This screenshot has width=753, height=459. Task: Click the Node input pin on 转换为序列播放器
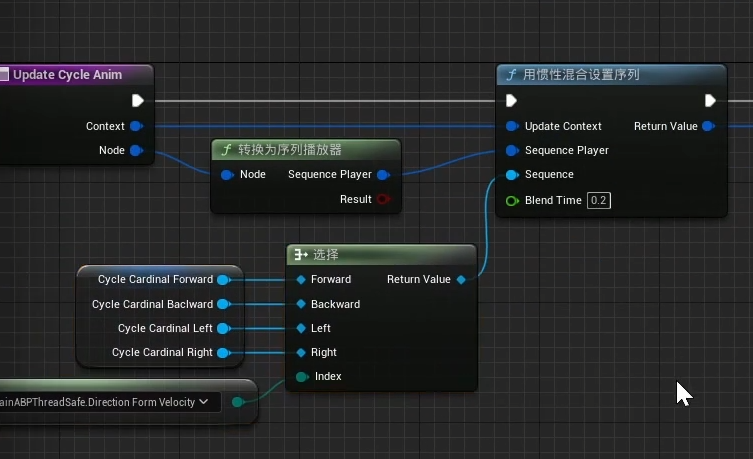point(227,175)
